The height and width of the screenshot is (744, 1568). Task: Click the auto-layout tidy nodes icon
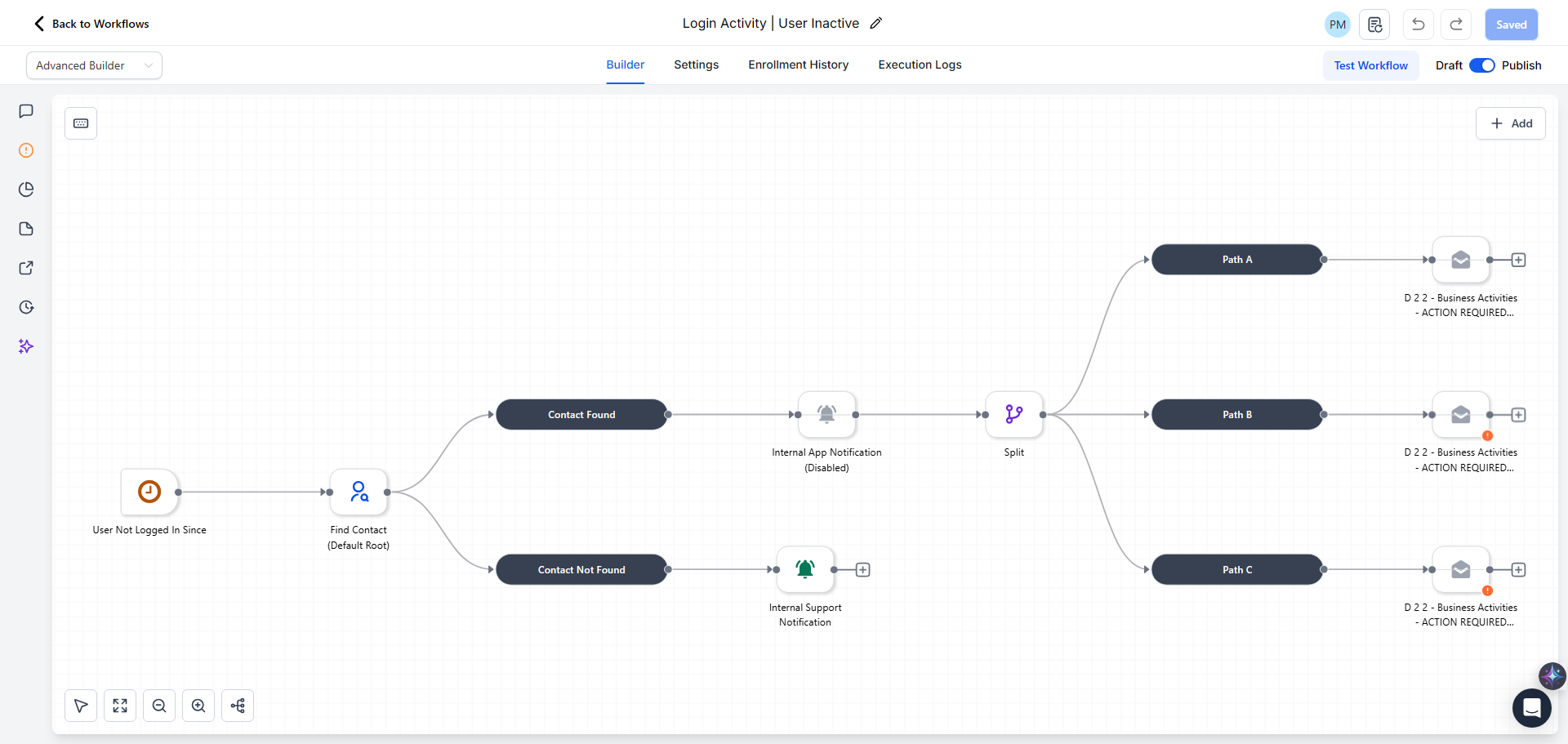(x=238, y=706)
